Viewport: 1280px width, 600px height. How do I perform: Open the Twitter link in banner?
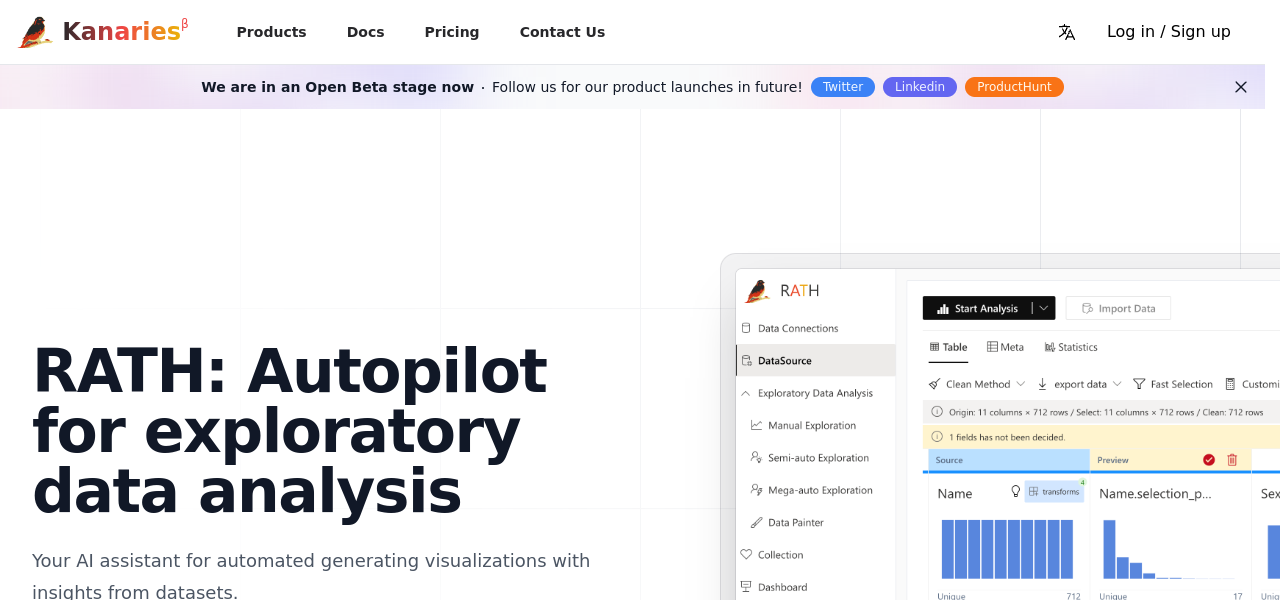(842, 87)
